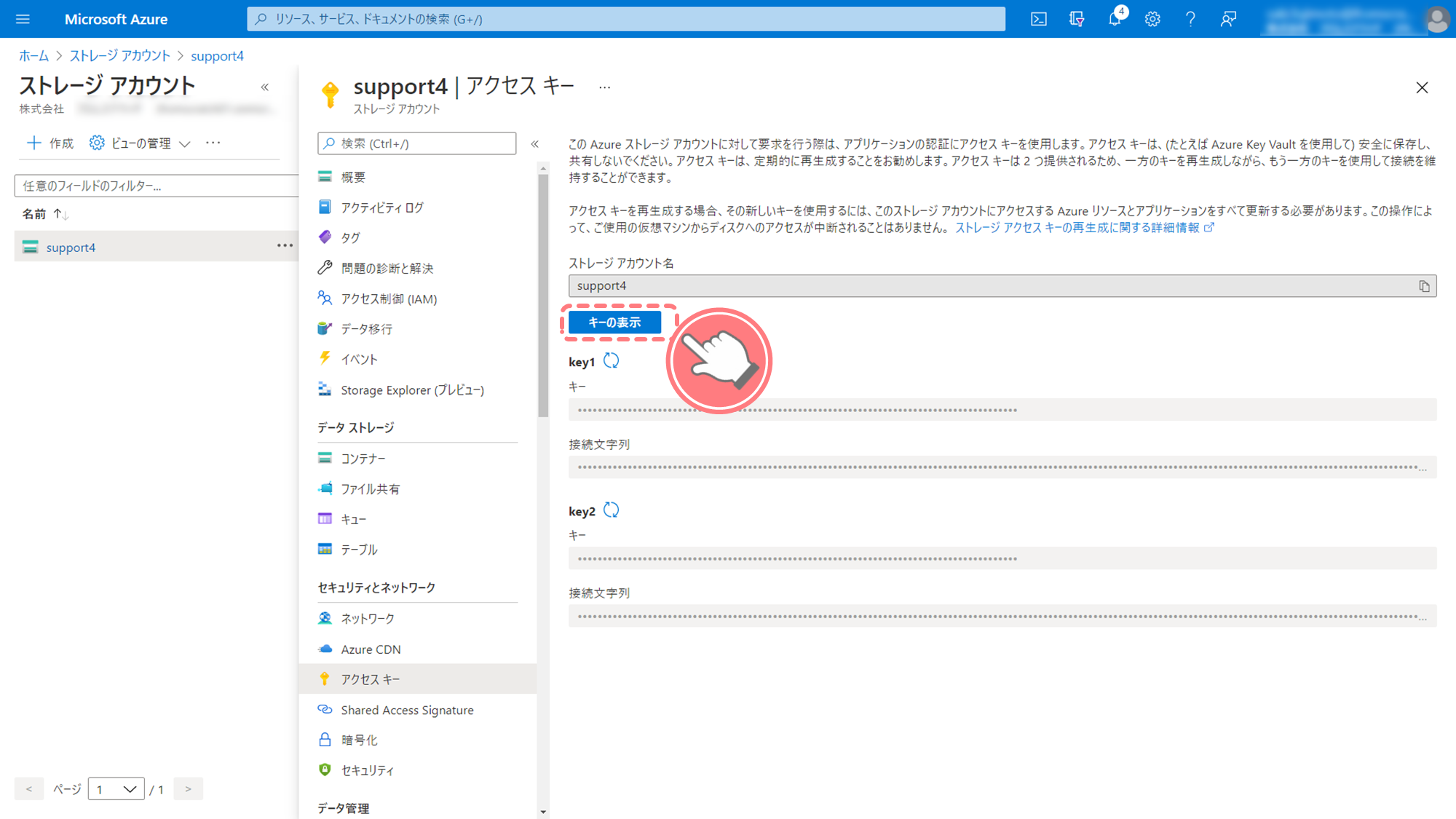Open notifications bell
This screenshot has height=819, width=1456.
pyautogui.click(x=1115, y=19)
